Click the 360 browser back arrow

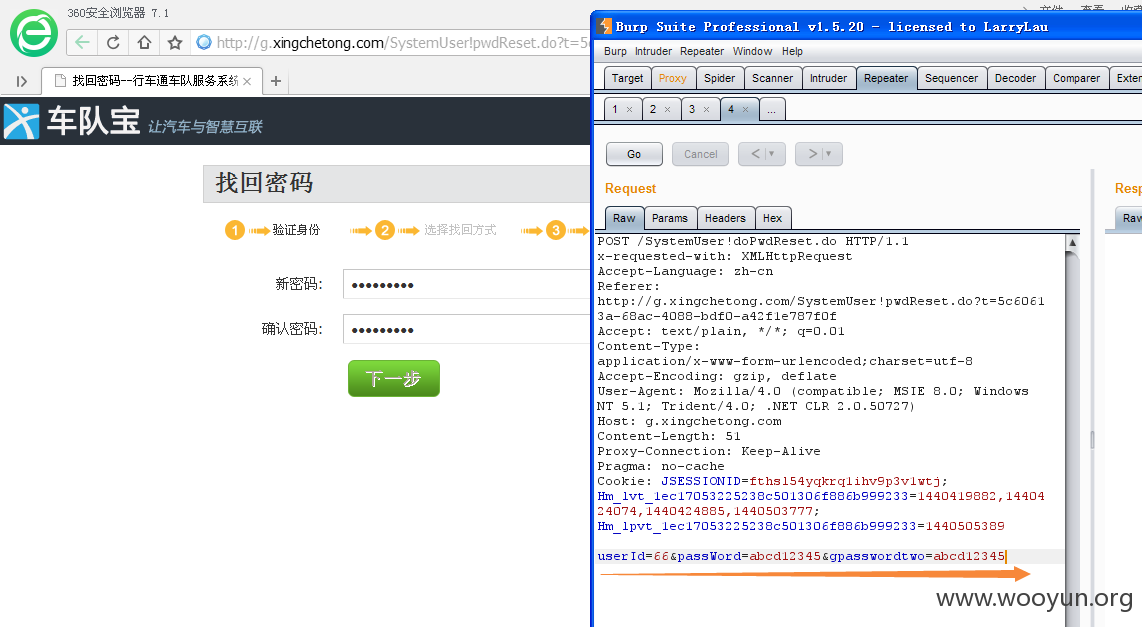tap(82, 42)
